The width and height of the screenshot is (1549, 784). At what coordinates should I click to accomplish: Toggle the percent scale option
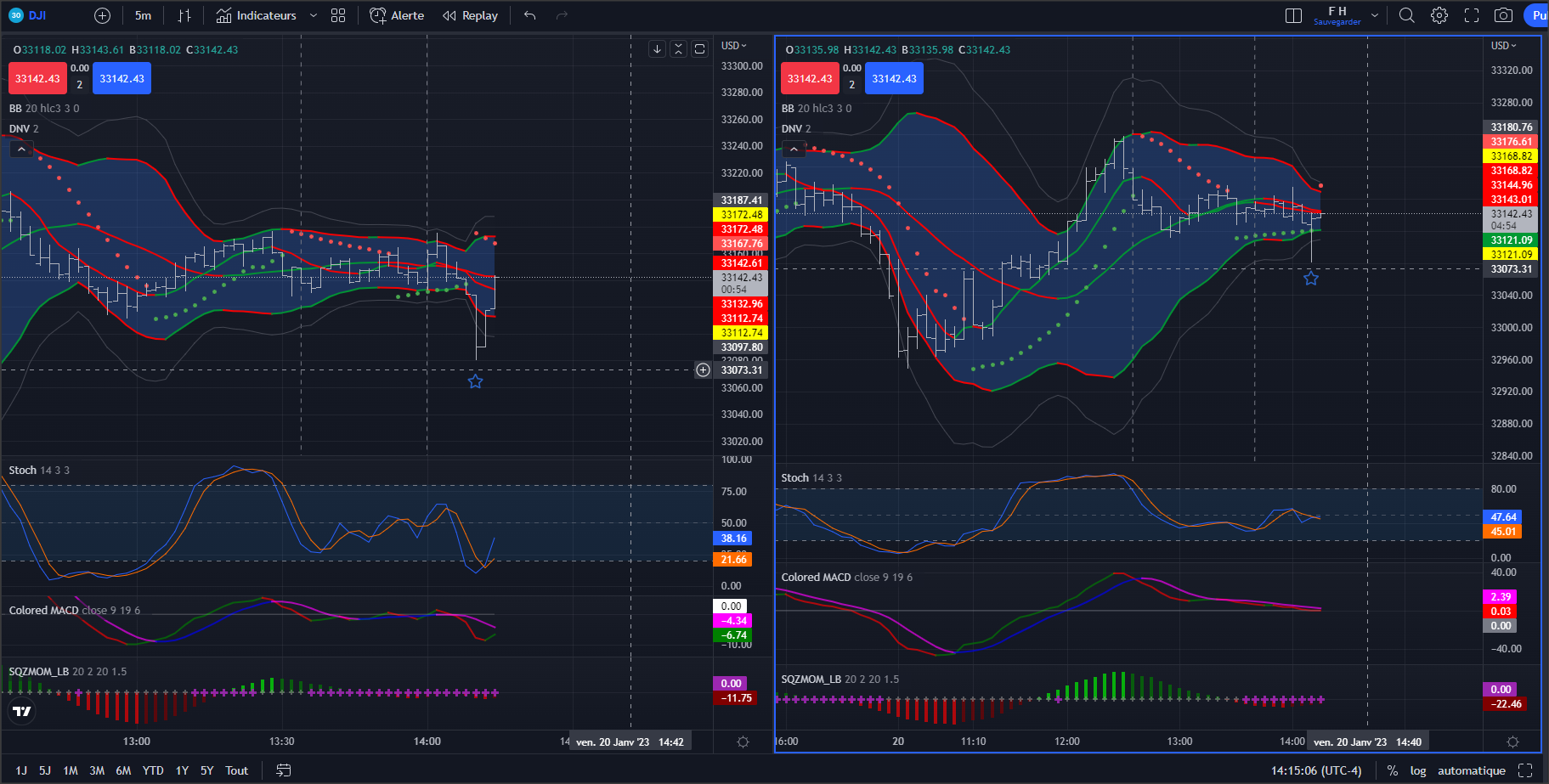(x=1392, y=770)
